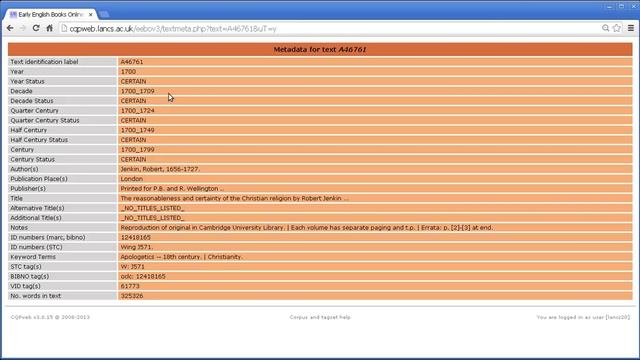Click the keyword terms Apologetics text
The height and width of the screenshot is (360, 640).
[x=181, y=257]
